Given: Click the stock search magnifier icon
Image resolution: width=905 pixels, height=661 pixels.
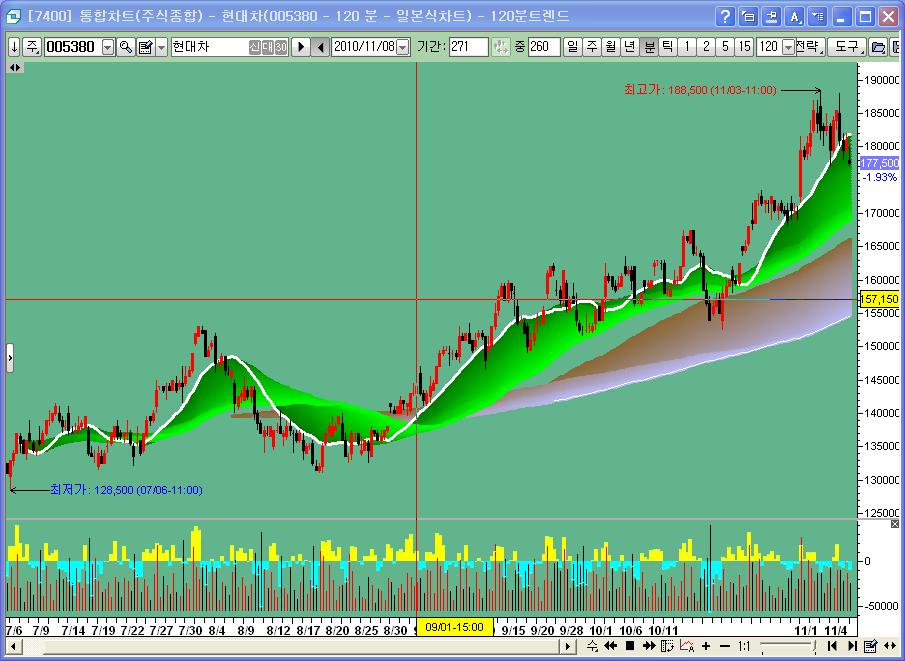Looking at the screenshot, I should pos(126,47).
